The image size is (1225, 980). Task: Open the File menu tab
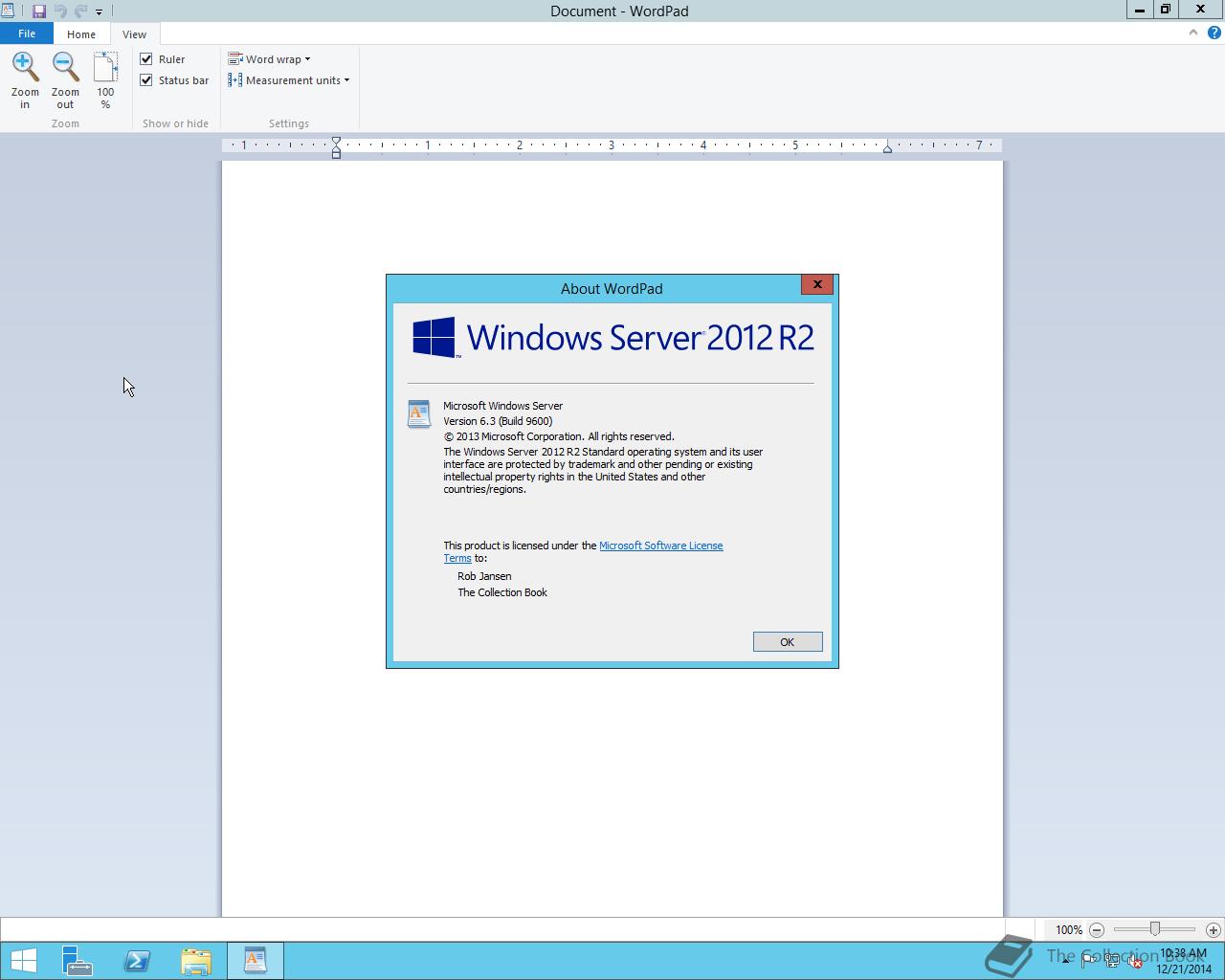coord(27,33)
